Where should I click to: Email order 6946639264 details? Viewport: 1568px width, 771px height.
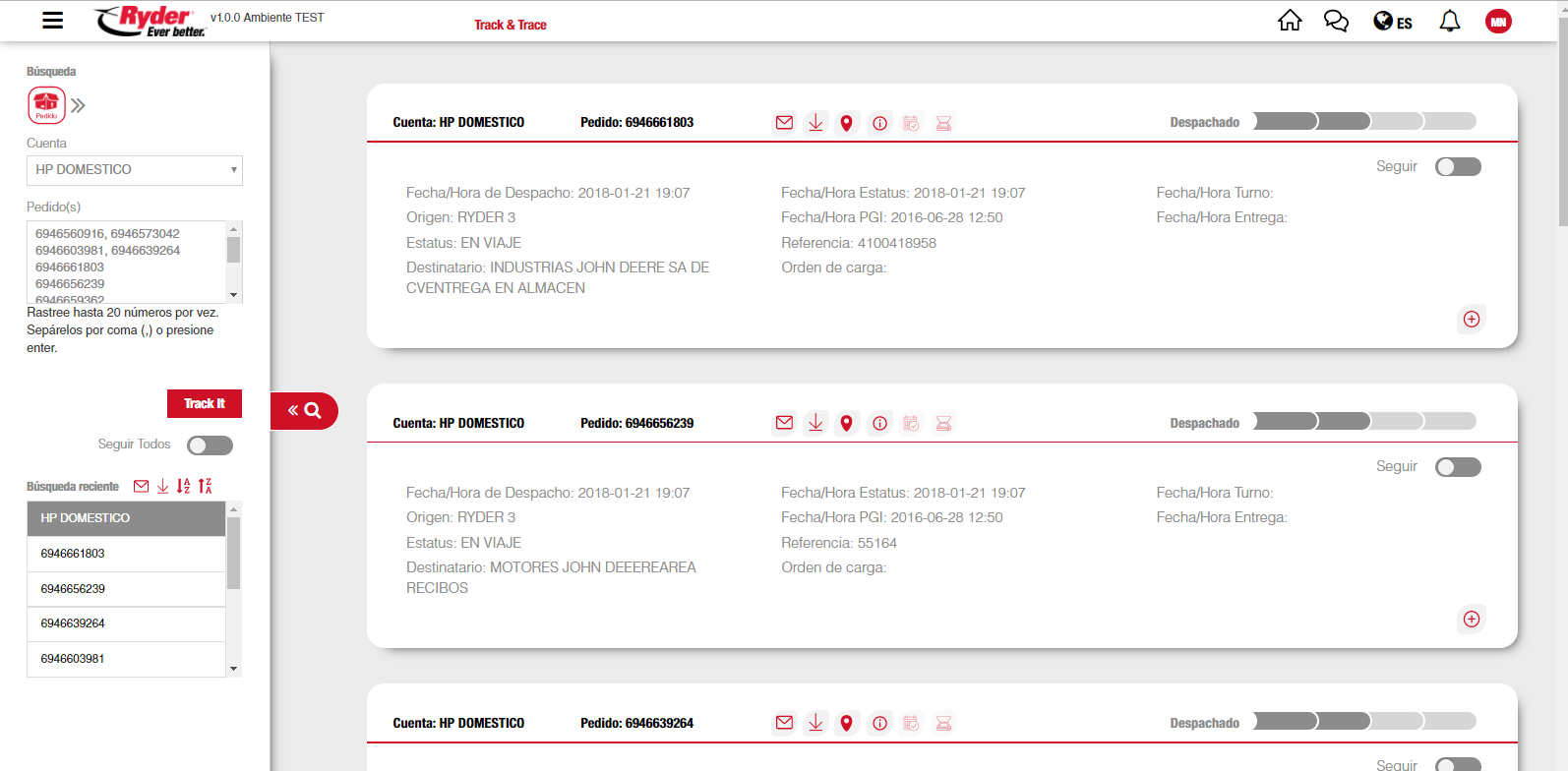(784, 723)
